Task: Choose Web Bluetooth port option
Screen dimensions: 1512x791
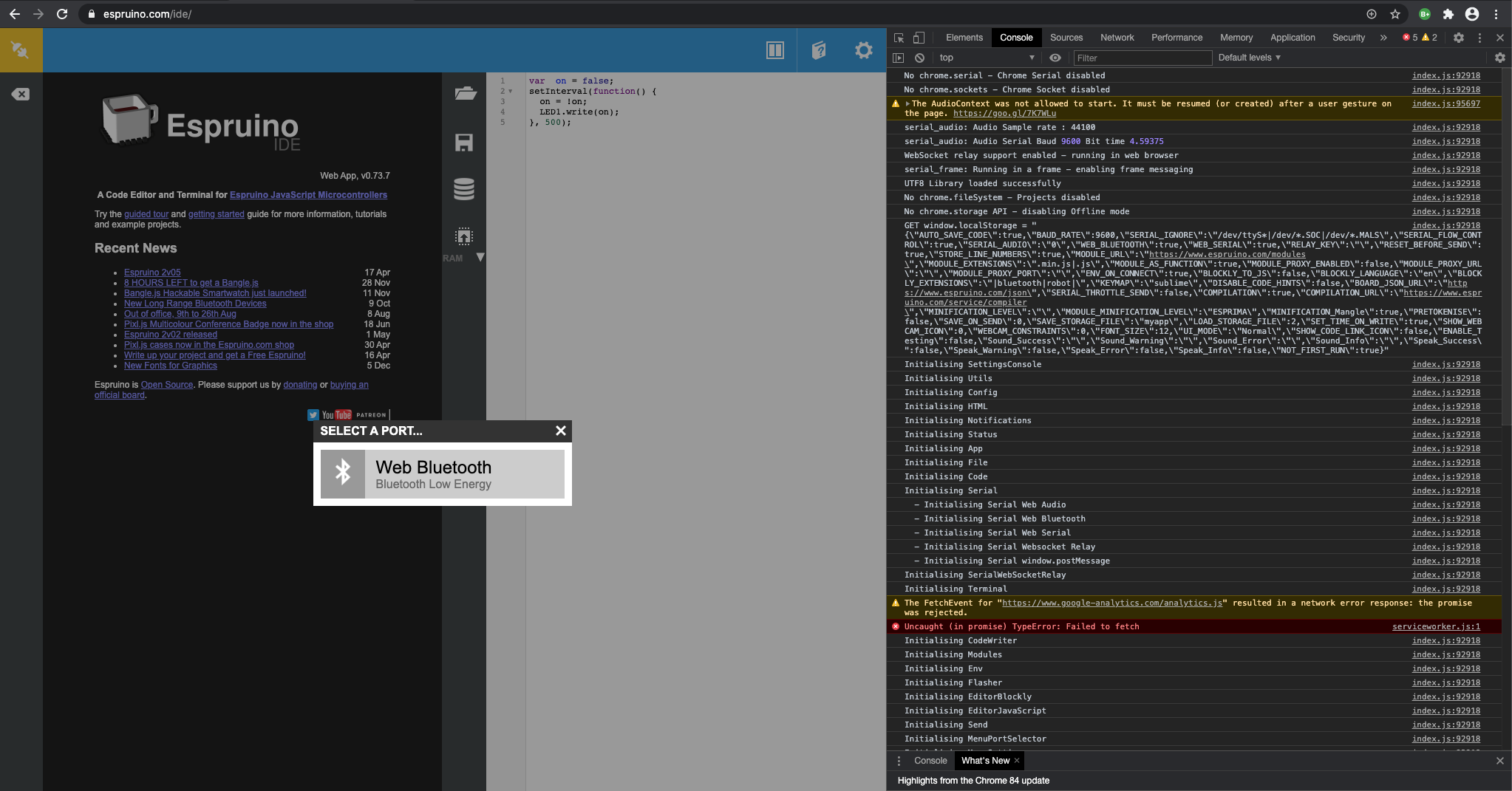Action: click(443, 474)
